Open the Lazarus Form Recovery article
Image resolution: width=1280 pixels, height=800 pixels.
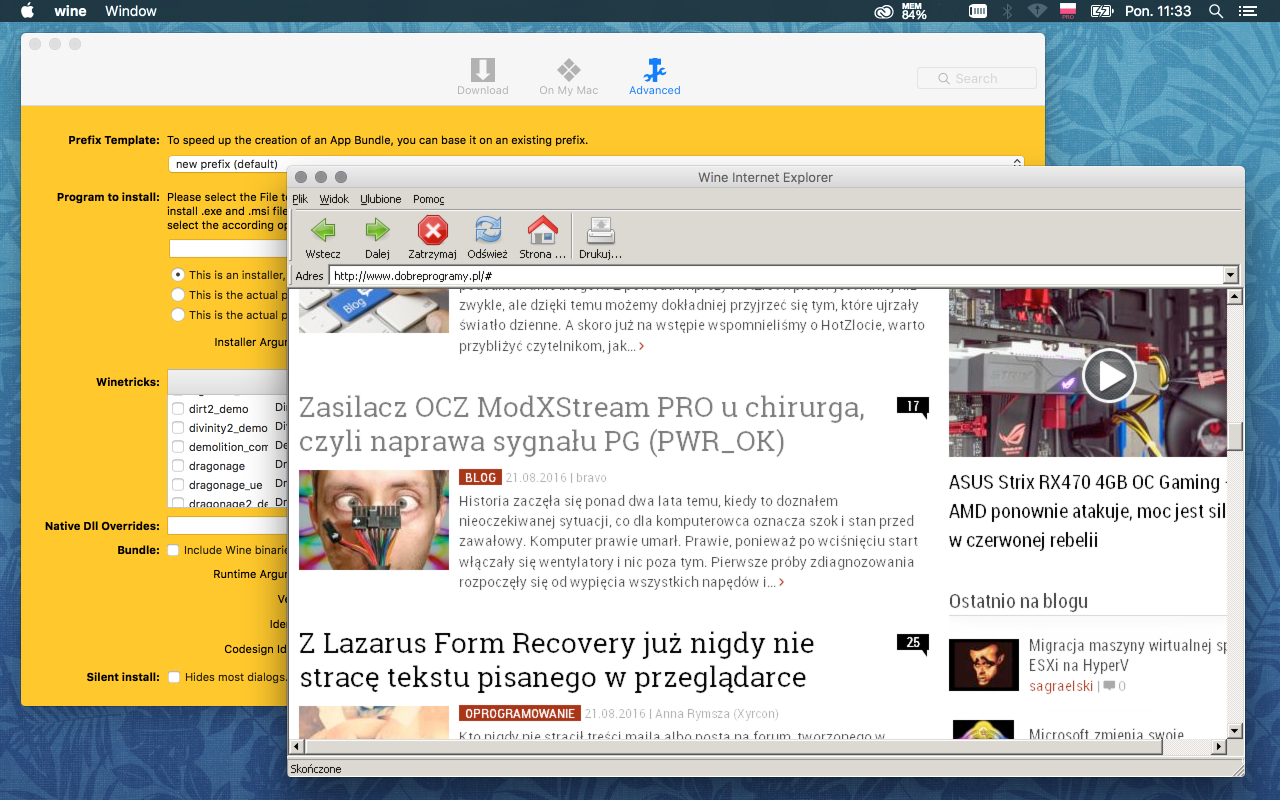[x=557, y=659]
